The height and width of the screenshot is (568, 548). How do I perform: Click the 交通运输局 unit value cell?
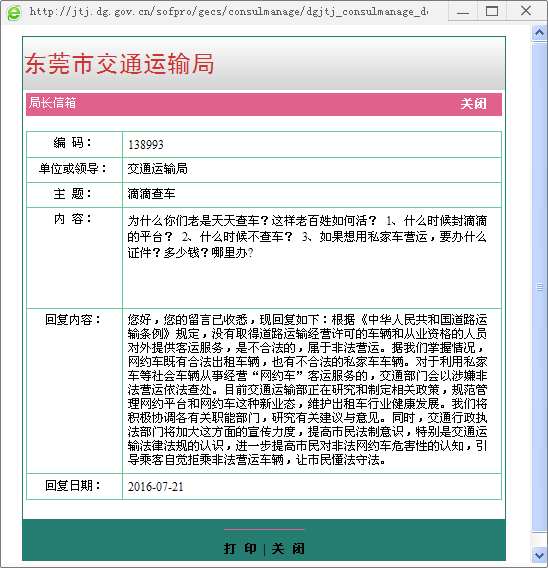click(x=312, y=170)
